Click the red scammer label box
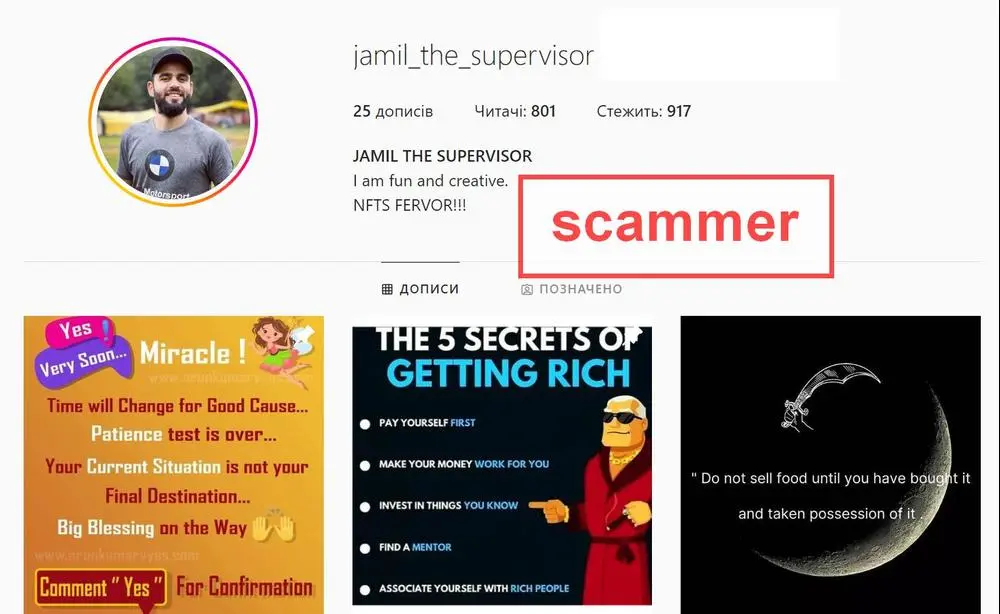The height and width of the screenshot is (614, 1000). coord(676,226)
